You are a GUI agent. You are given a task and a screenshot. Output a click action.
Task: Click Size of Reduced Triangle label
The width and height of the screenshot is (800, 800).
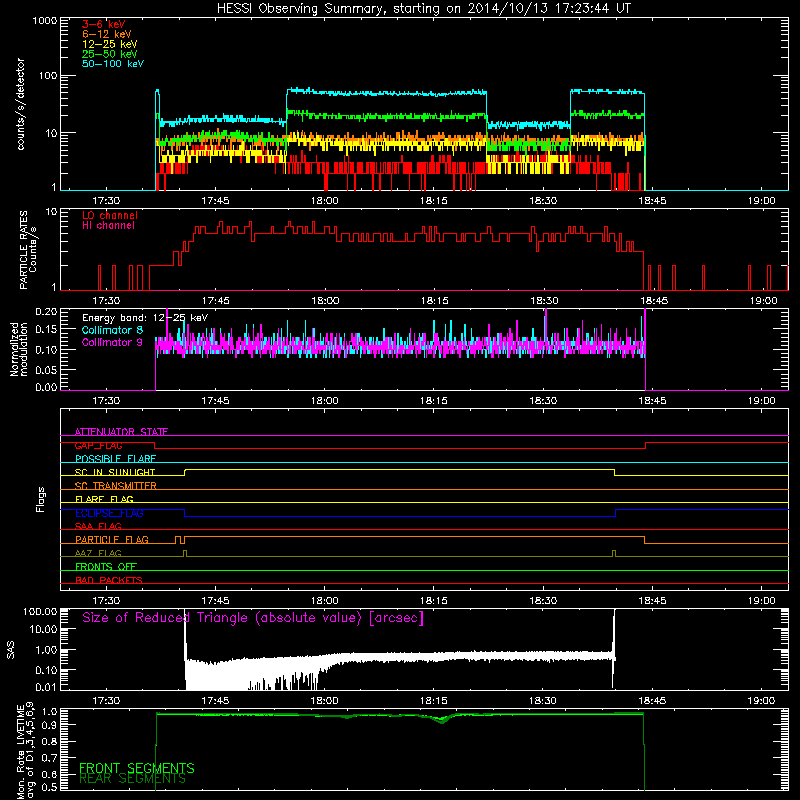[253, 618]
